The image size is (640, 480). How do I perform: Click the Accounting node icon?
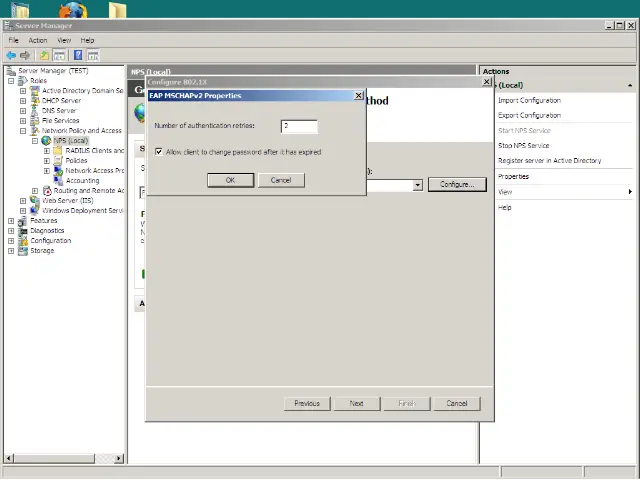pos(58,180)
